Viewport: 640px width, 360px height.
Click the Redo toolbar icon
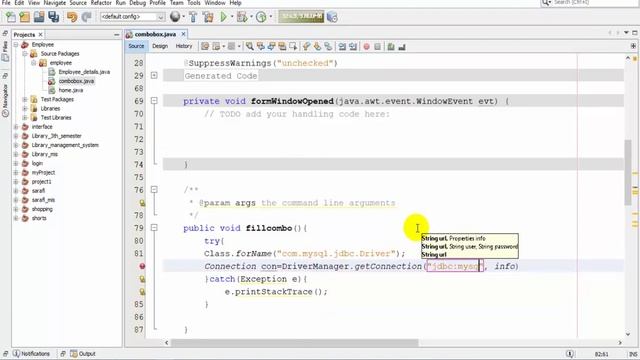click(x=86, y=17)
